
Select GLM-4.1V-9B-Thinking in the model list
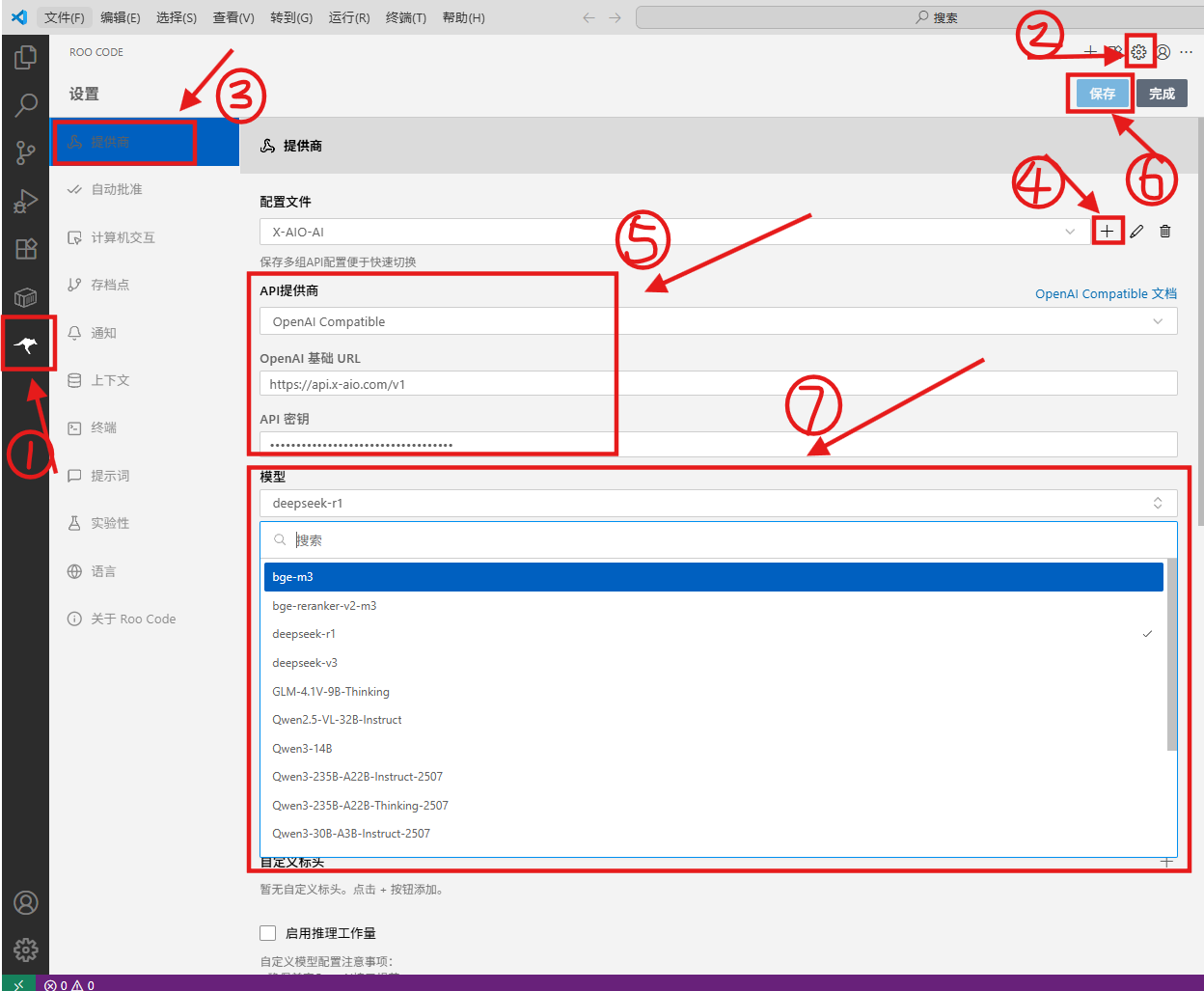pos(714,692)
